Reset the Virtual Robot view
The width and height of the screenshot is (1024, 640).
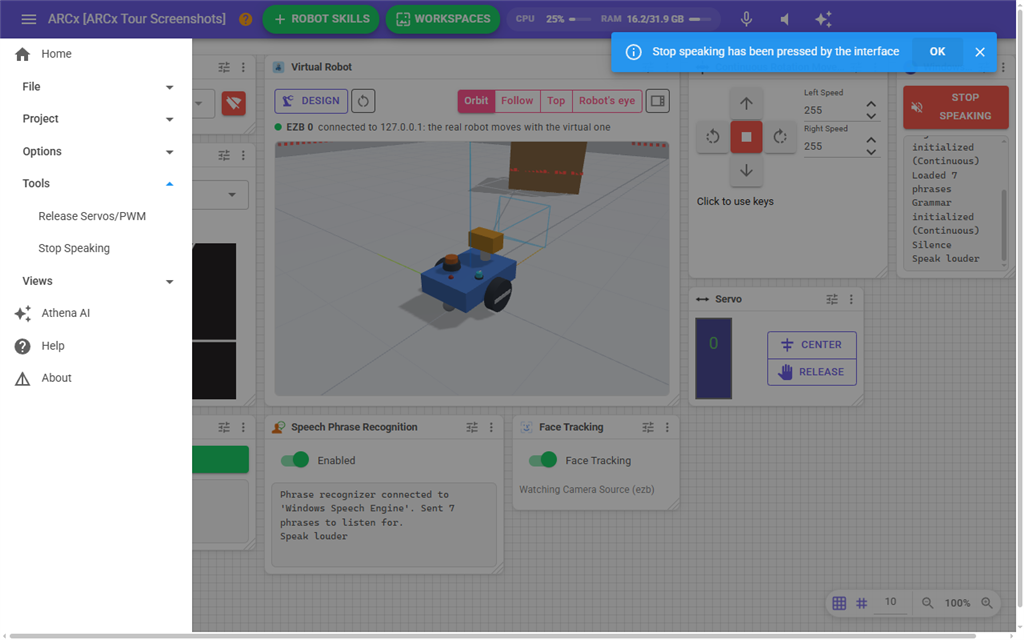[x=363, y=101]
